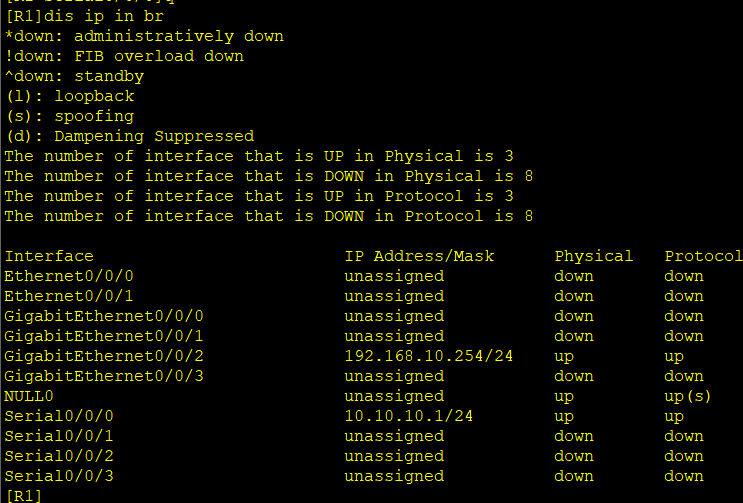Click the 'IP Address/Mask' column header

click(x=419, y=256)
